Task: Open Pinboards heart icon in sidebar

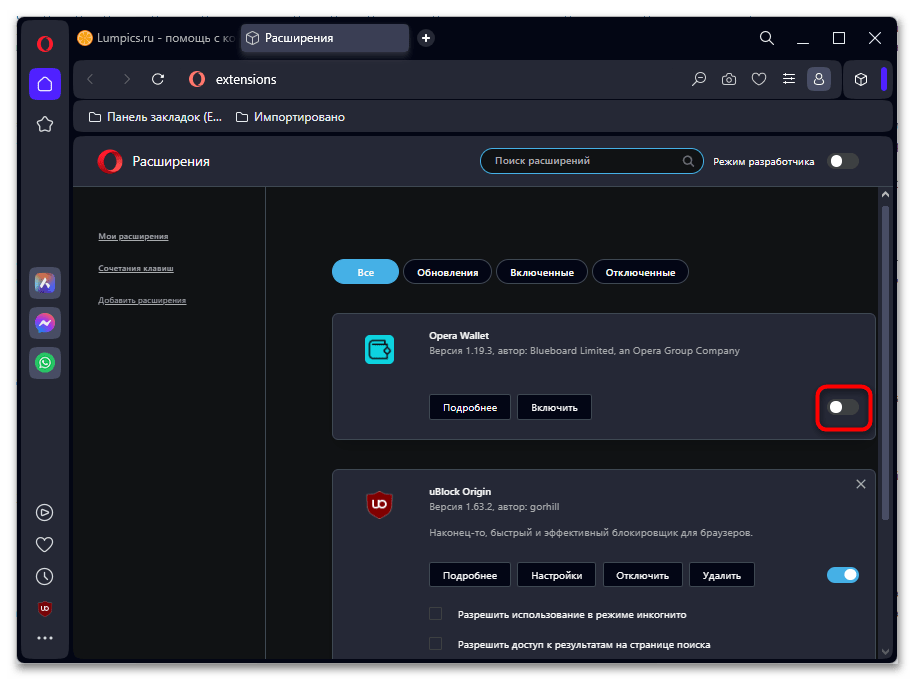Action: [45, 544]
